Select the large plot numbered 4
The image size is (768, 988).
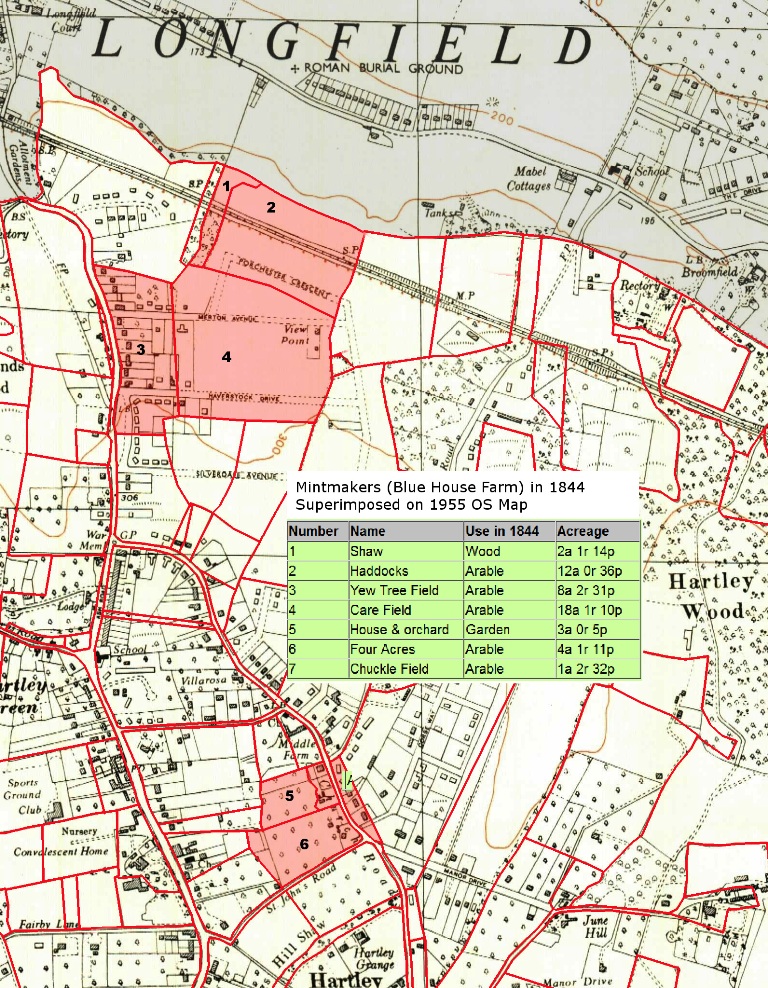point(227,356)
